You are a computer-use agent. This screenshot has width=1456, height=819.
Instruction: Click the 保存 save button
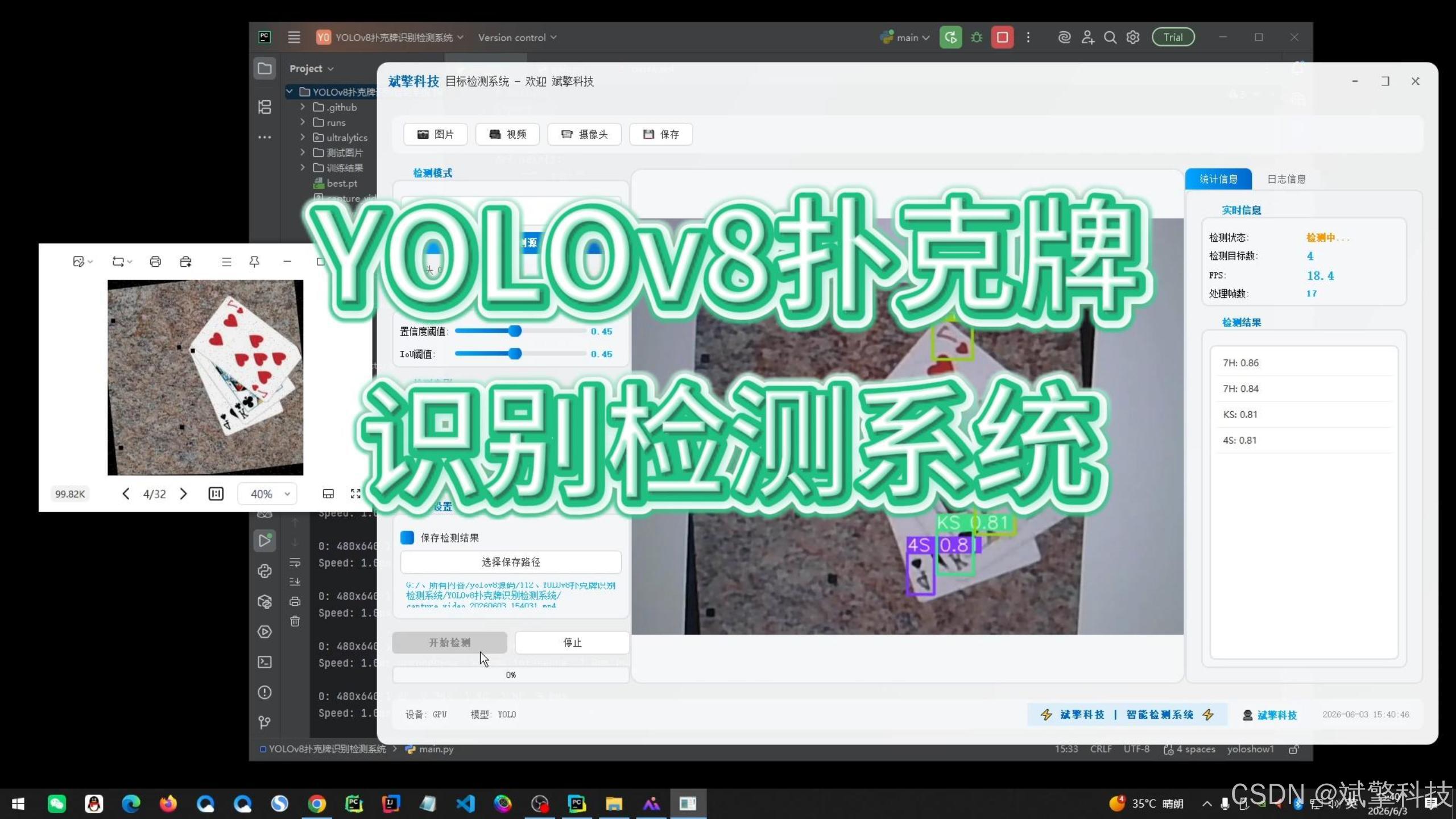pos(661,134)
